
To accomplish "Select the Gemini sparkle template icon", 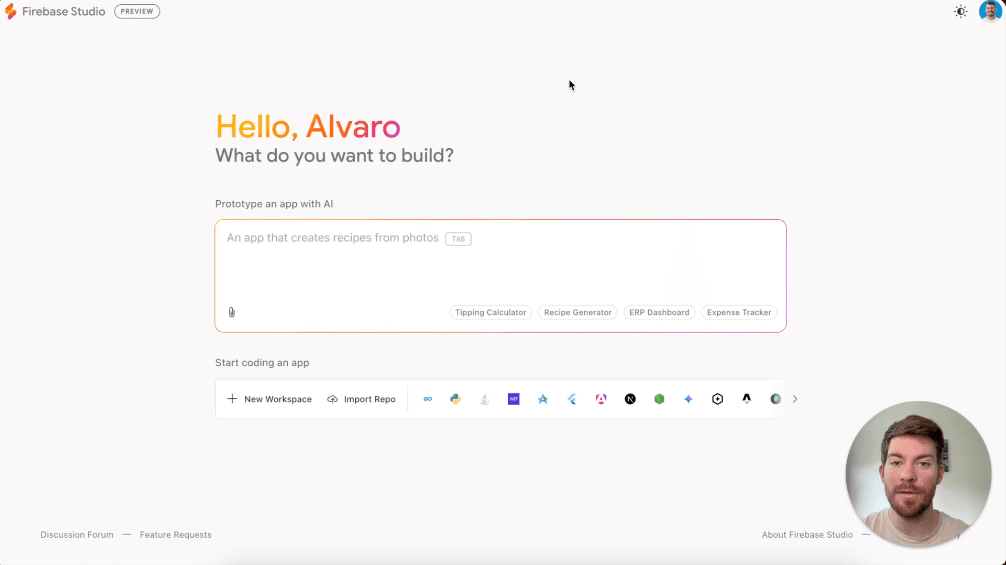I will (x=688, y=399).
